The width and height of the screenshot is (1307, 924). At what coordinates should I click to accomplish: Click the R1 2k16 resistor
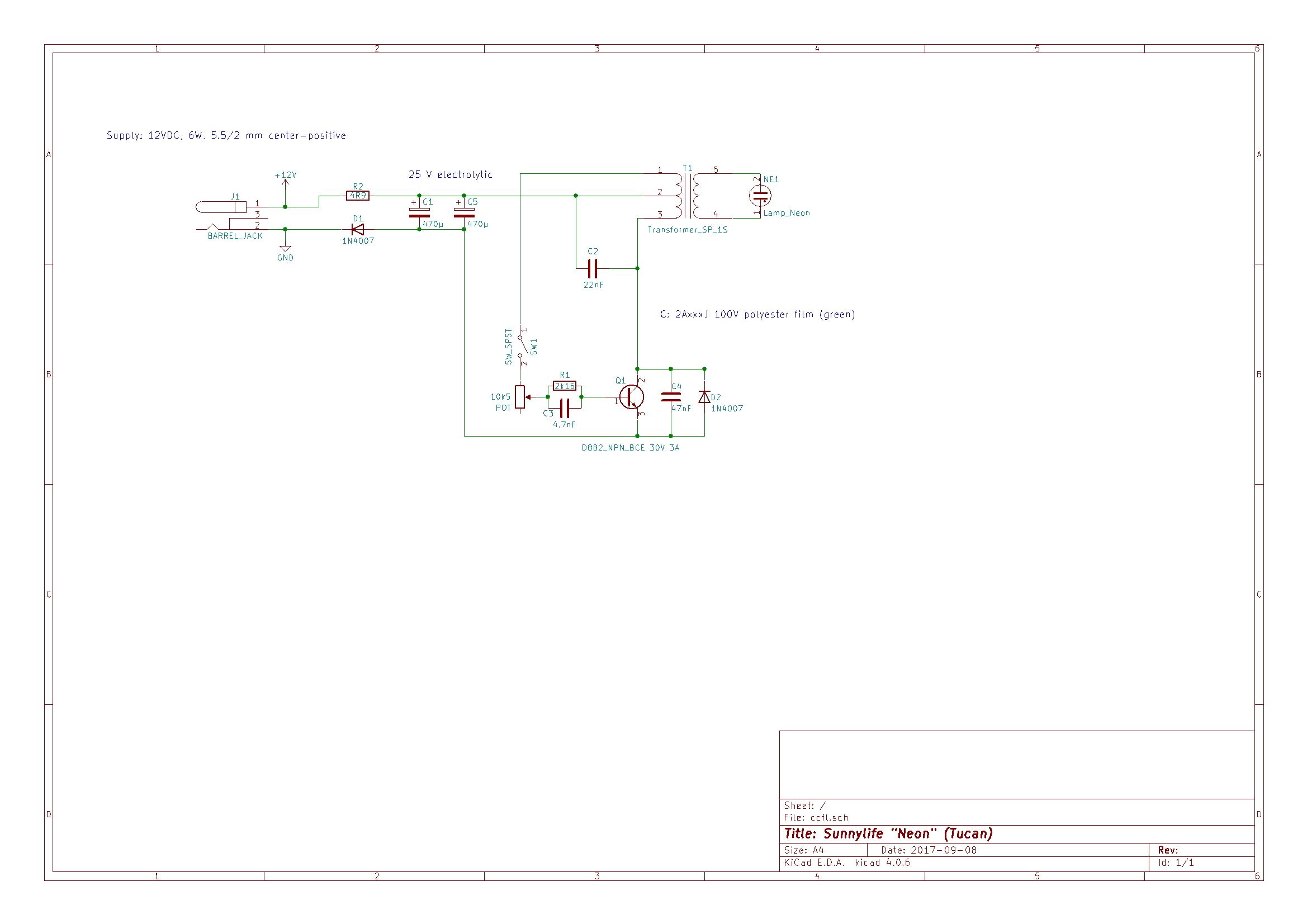[564, 386]
